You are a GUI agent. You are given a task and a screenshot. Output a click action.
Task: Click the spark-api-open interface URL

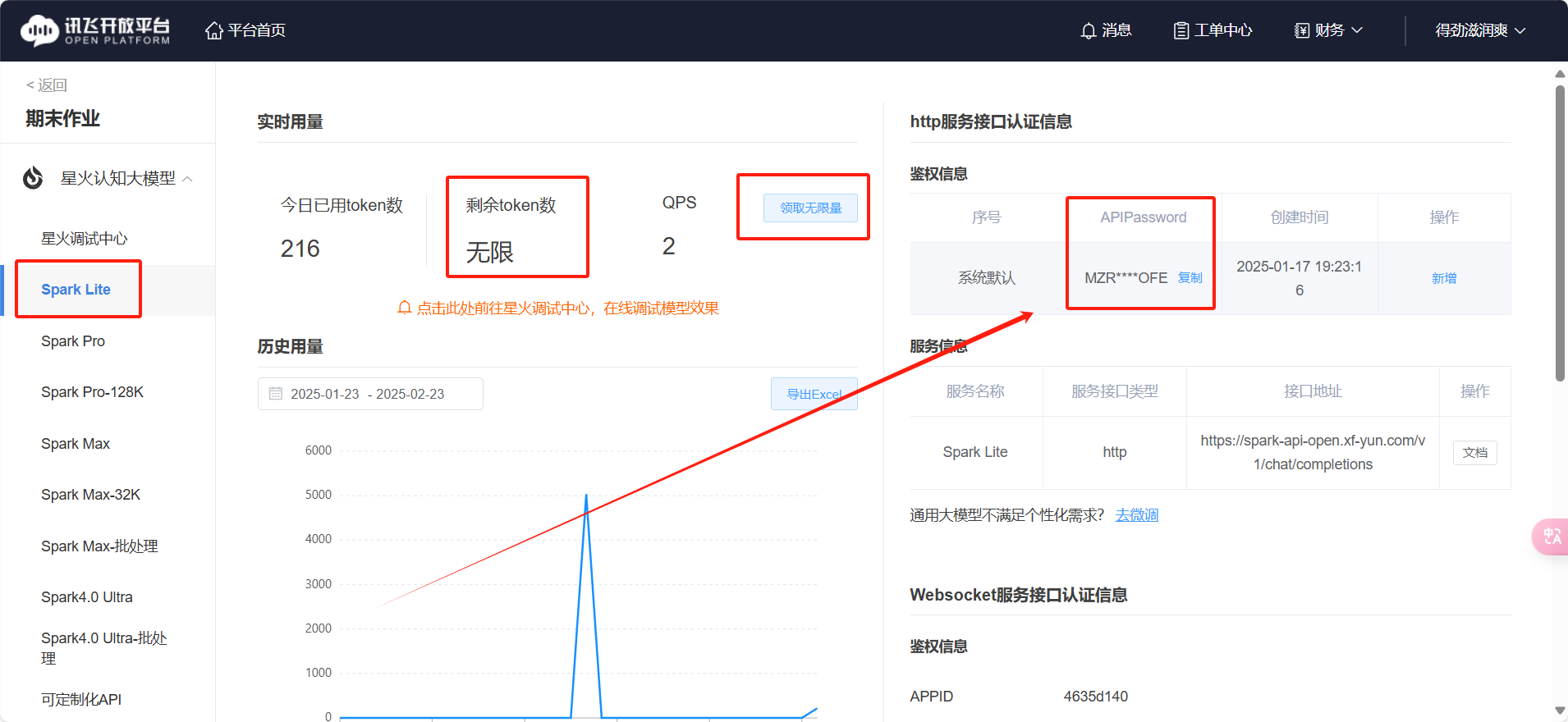1313,452
